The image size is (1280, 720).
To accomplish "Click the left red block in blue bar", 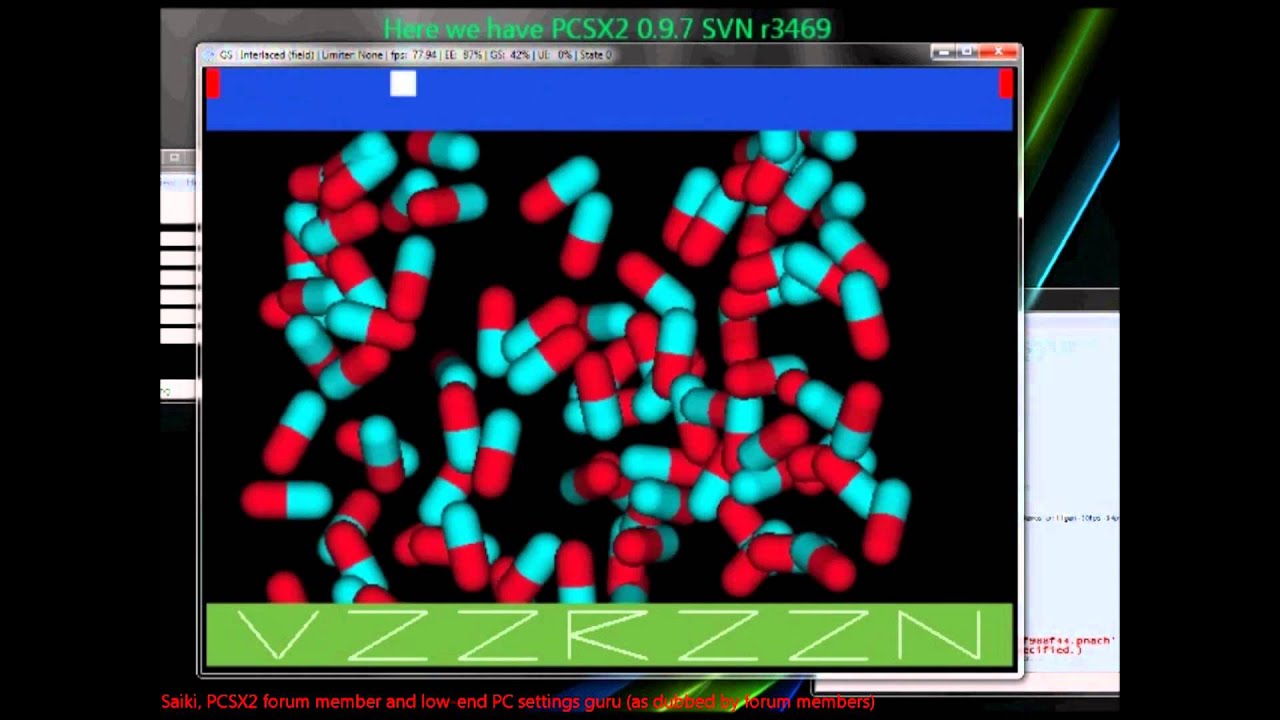I will (213, 84).
